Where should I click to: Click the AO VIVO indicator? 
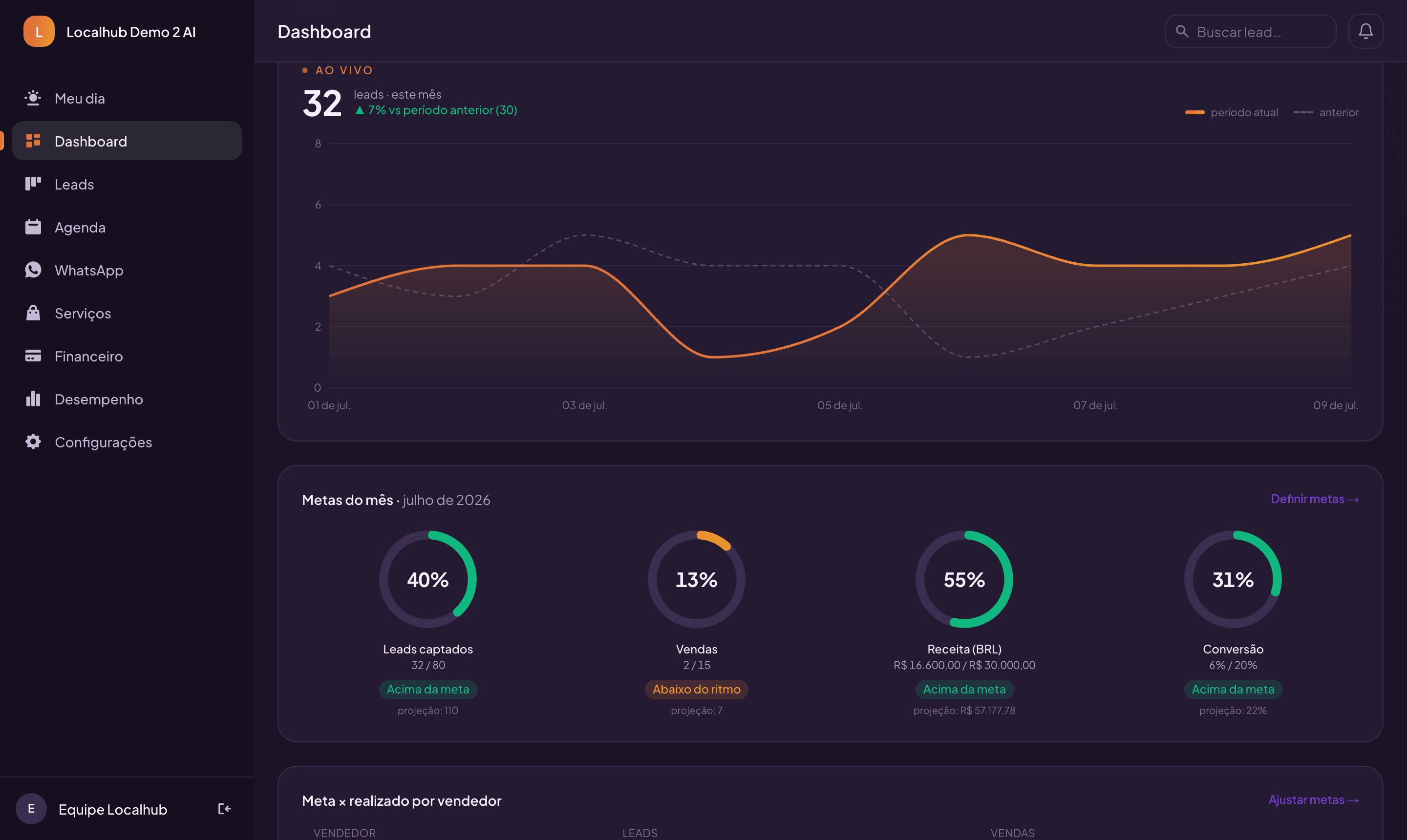tap(338, 70)
